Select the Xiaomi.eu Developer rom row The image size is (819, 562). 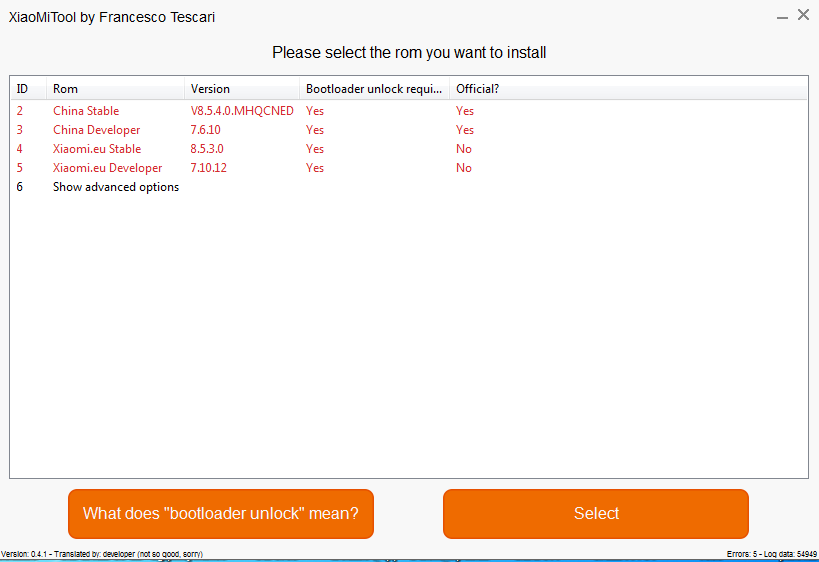(x=409, y=168)
